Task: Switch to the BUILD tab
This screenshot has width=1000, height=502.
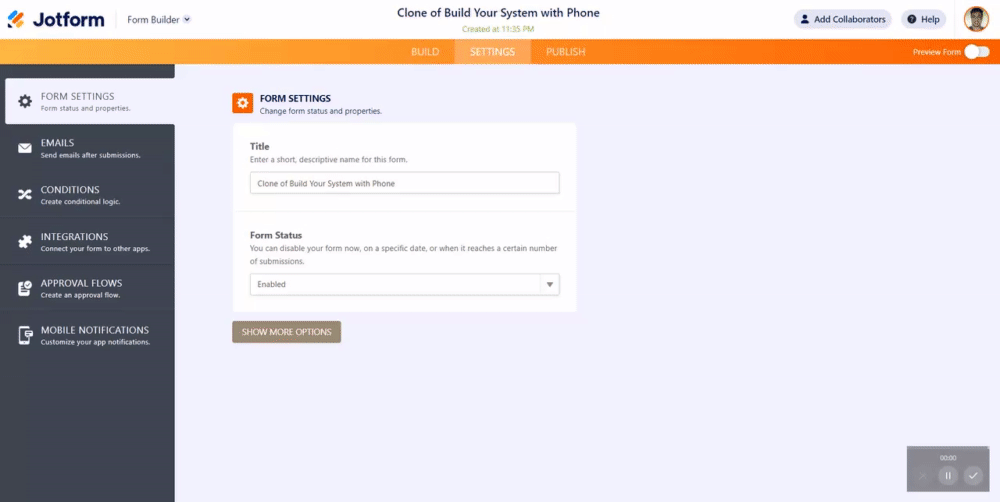Action: (425, 52)
